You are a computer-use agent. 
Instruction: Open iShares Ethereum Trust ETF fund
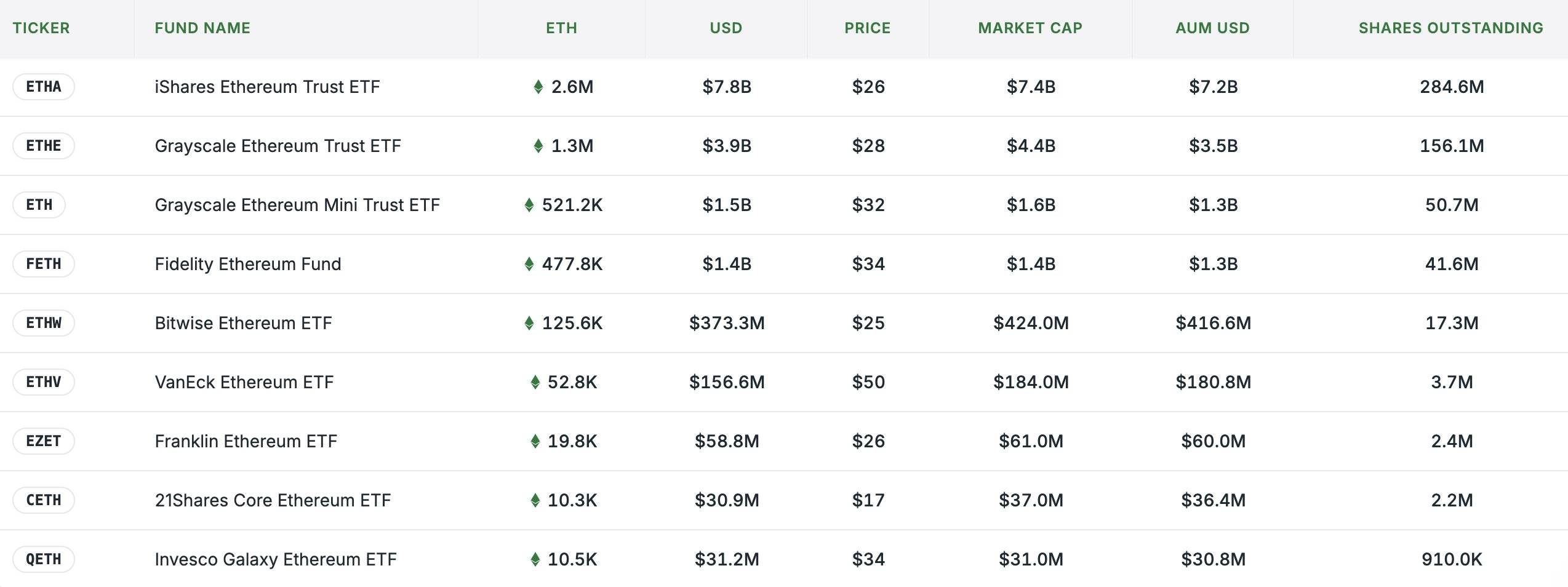[x=267, y=87]
